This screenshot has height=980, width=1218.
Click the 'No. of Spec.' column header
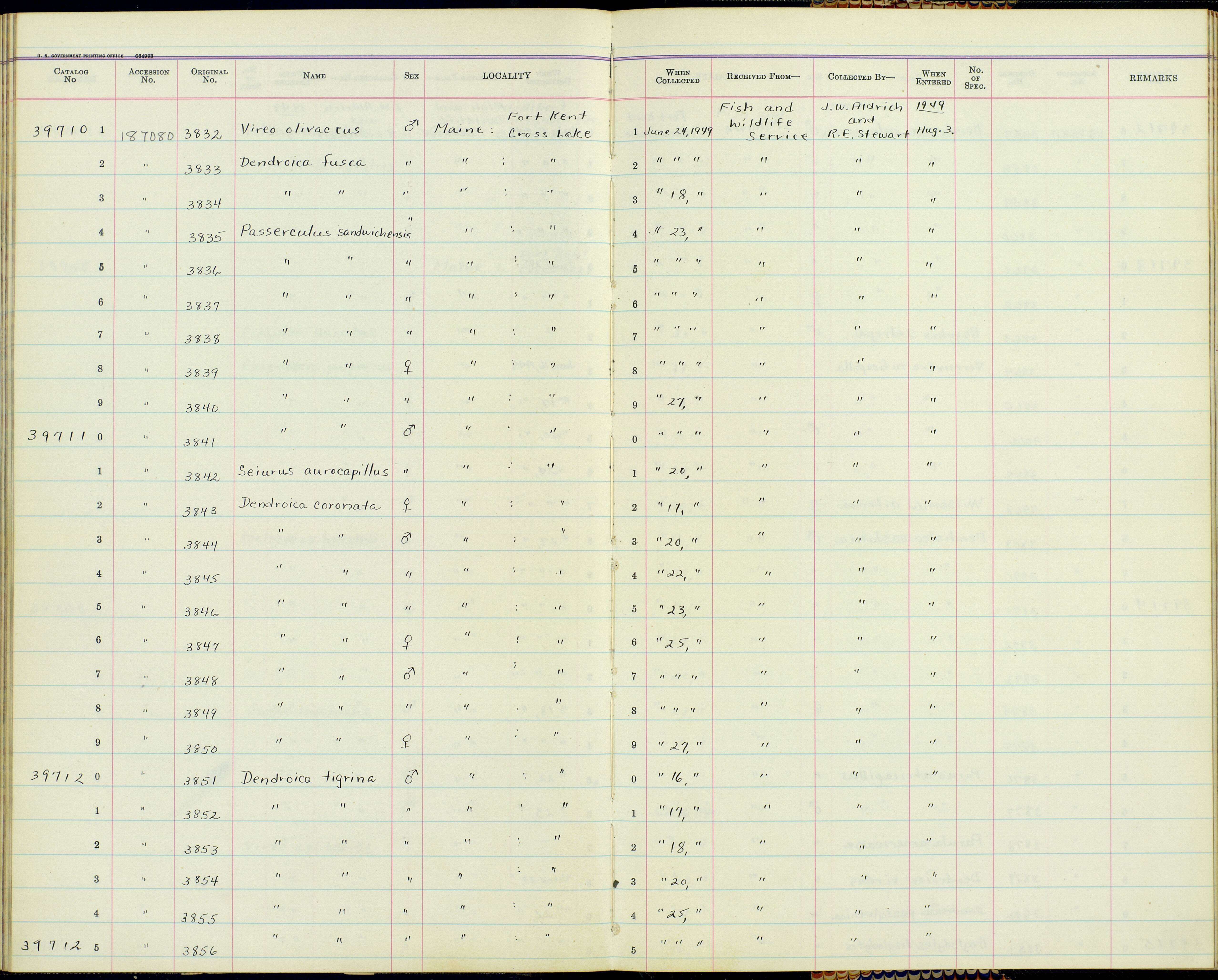click(x=976, y=78)
